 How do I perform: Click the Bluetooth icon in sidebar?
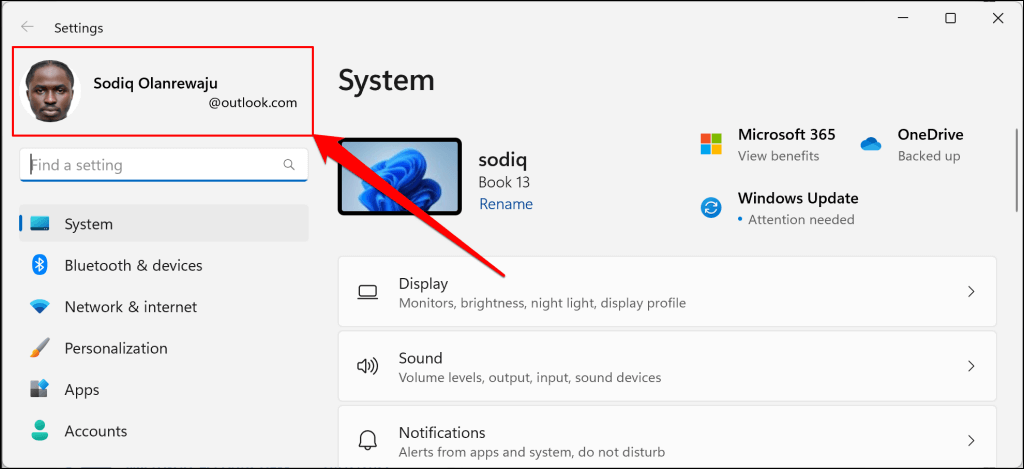40,265
